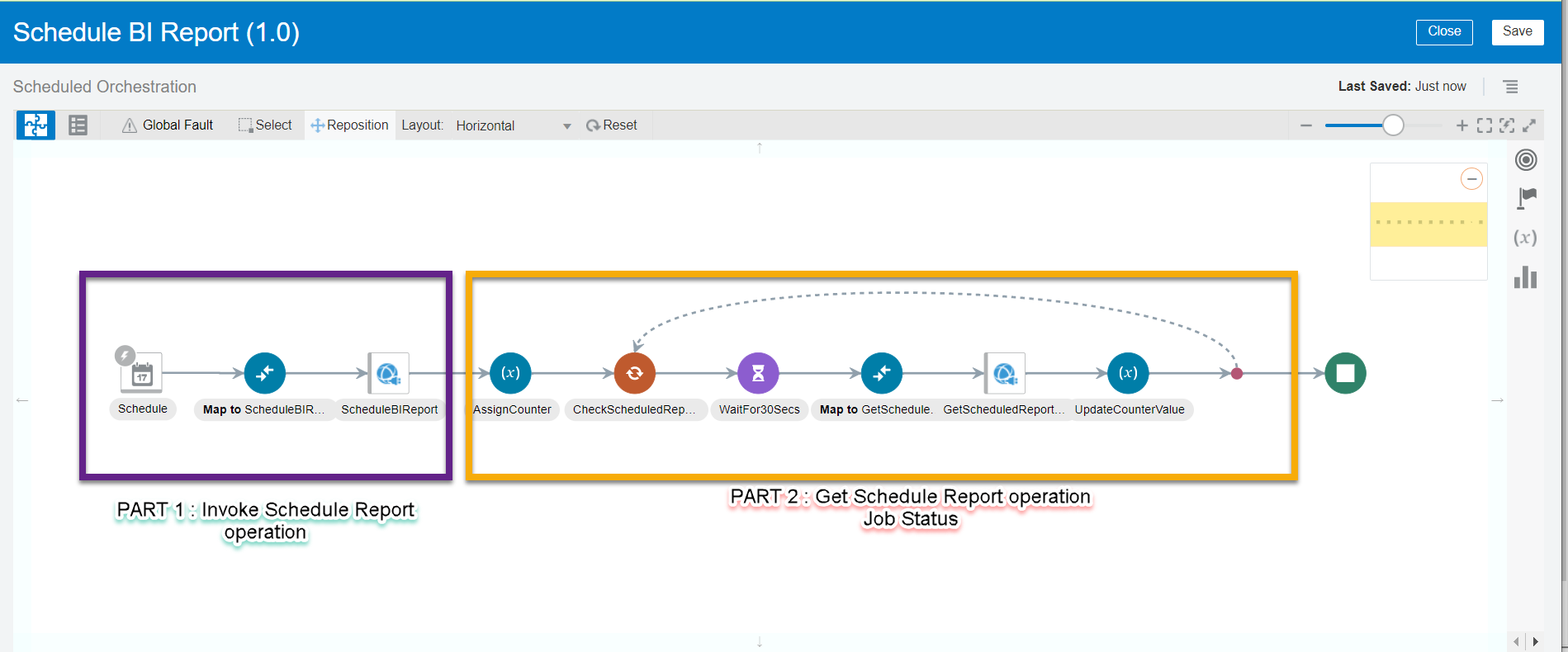
Task: Activate the Reposition tool
Action: (x=349, y=125)
